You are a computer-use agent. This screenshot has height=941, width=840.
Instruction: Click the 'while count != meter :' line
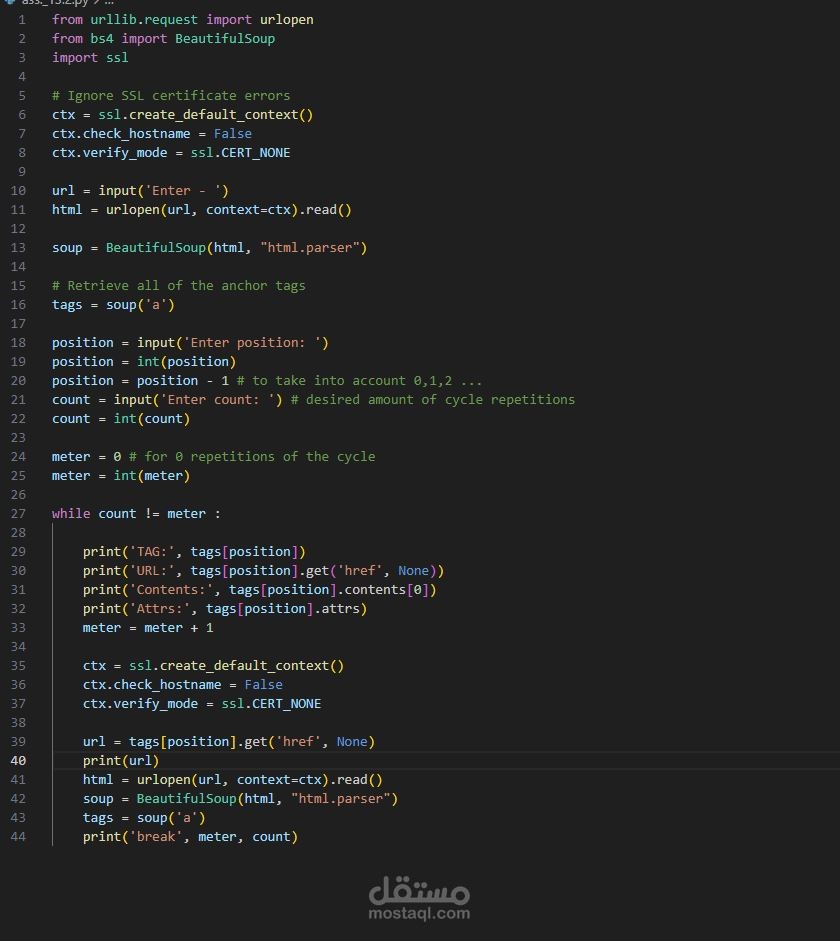[x=136, y=514]
